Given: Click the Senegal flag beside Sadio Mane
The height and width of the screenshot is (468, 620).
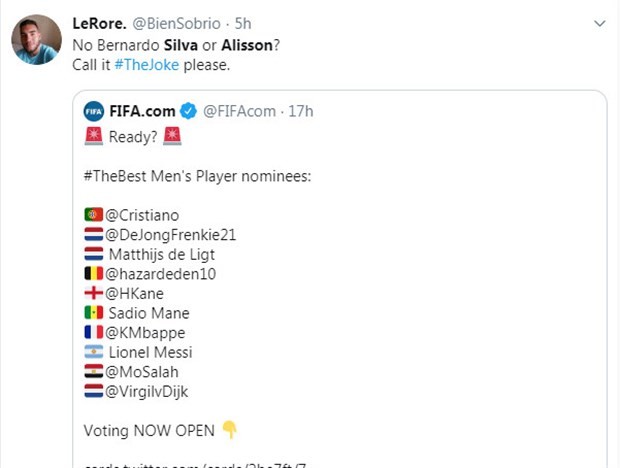Looking at the screenshot, I should click(x=94, y=313).
